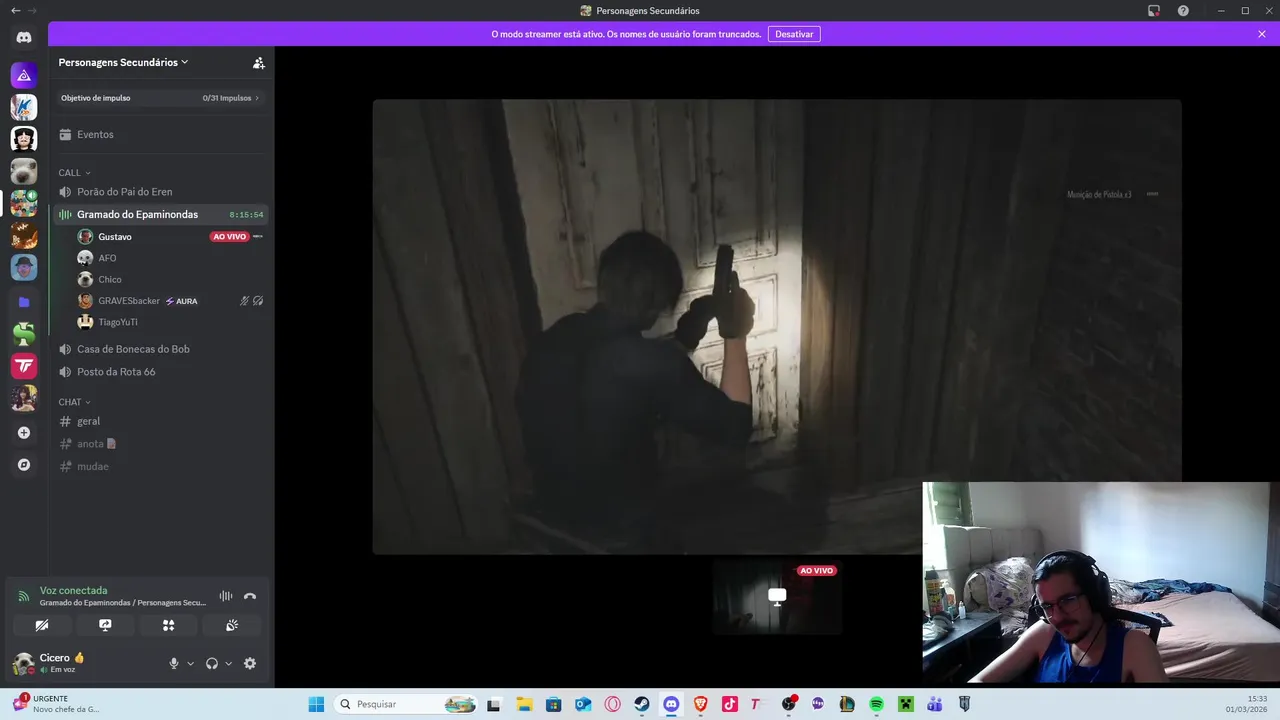Screen dimensions: 1280x720
Task: Open the server folder icon
Action: pyautogui.click(x=24, y=302)
